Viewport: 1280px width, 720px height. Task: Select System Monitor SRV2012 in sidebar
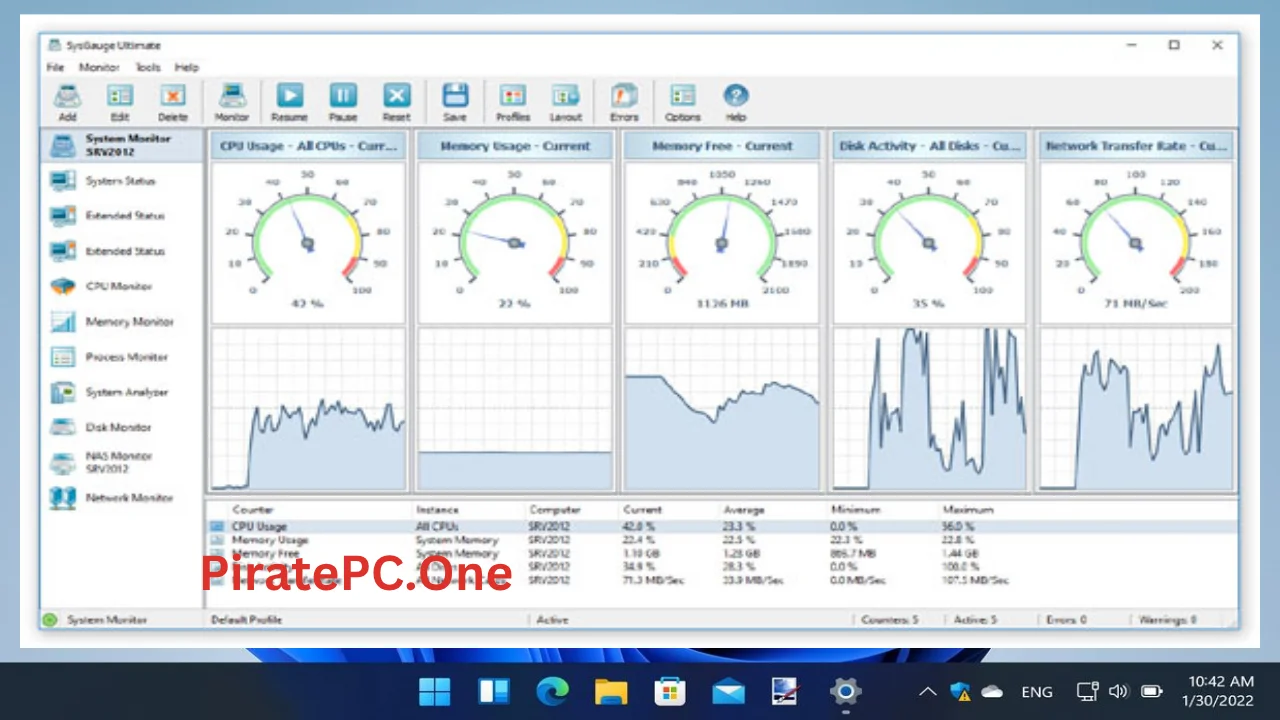(122, 145)
